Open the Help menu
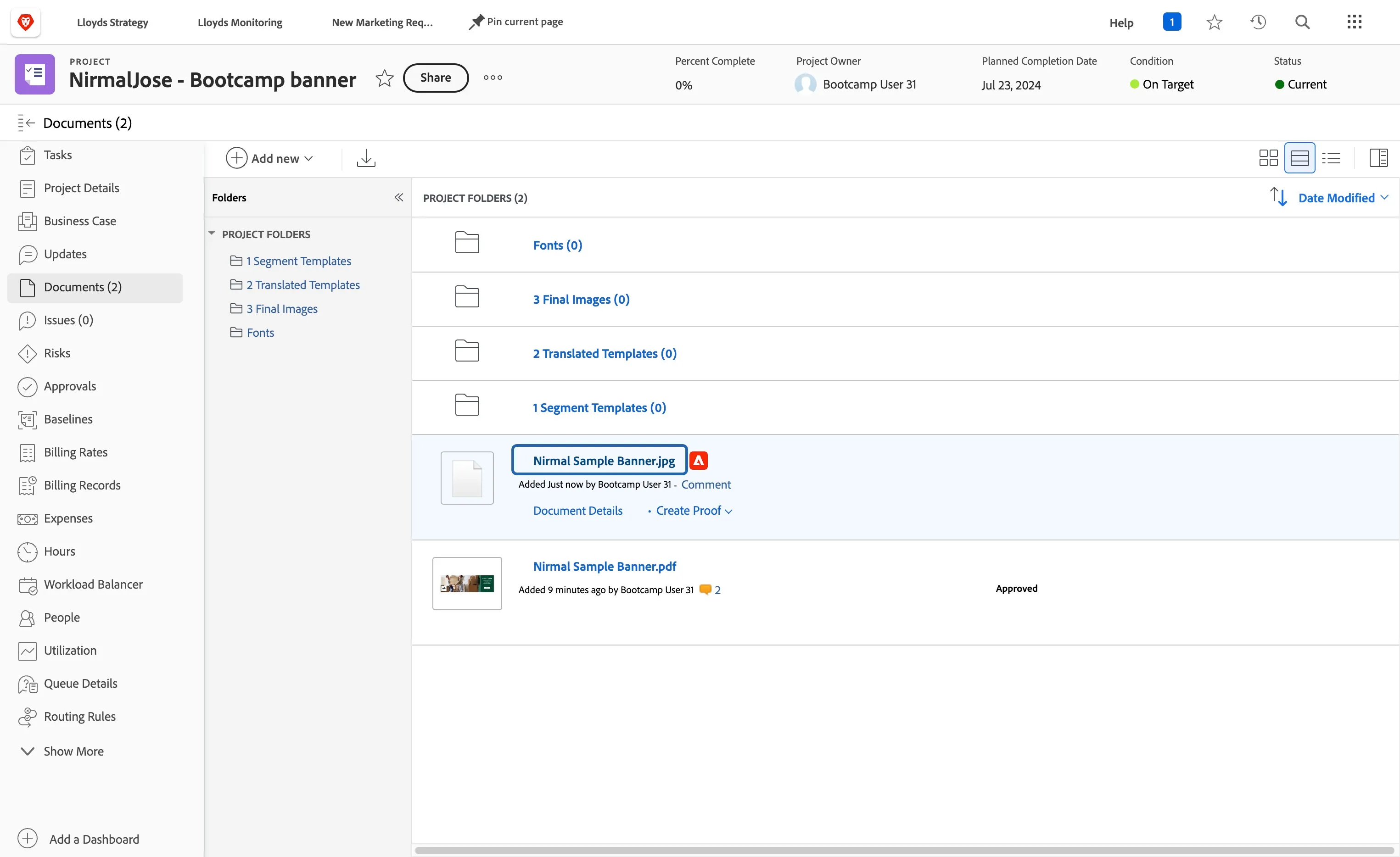 (x=1121, y=23)
